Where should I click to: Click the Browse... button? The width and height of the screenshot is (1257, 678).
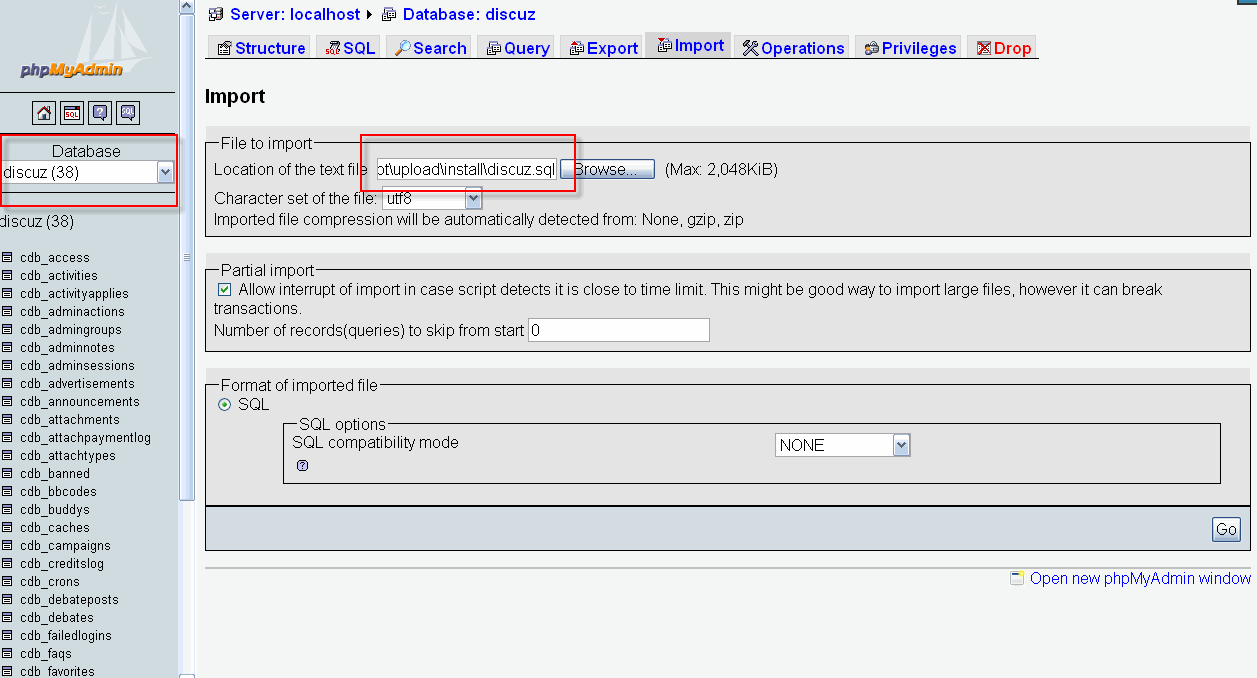coord(607,169)
